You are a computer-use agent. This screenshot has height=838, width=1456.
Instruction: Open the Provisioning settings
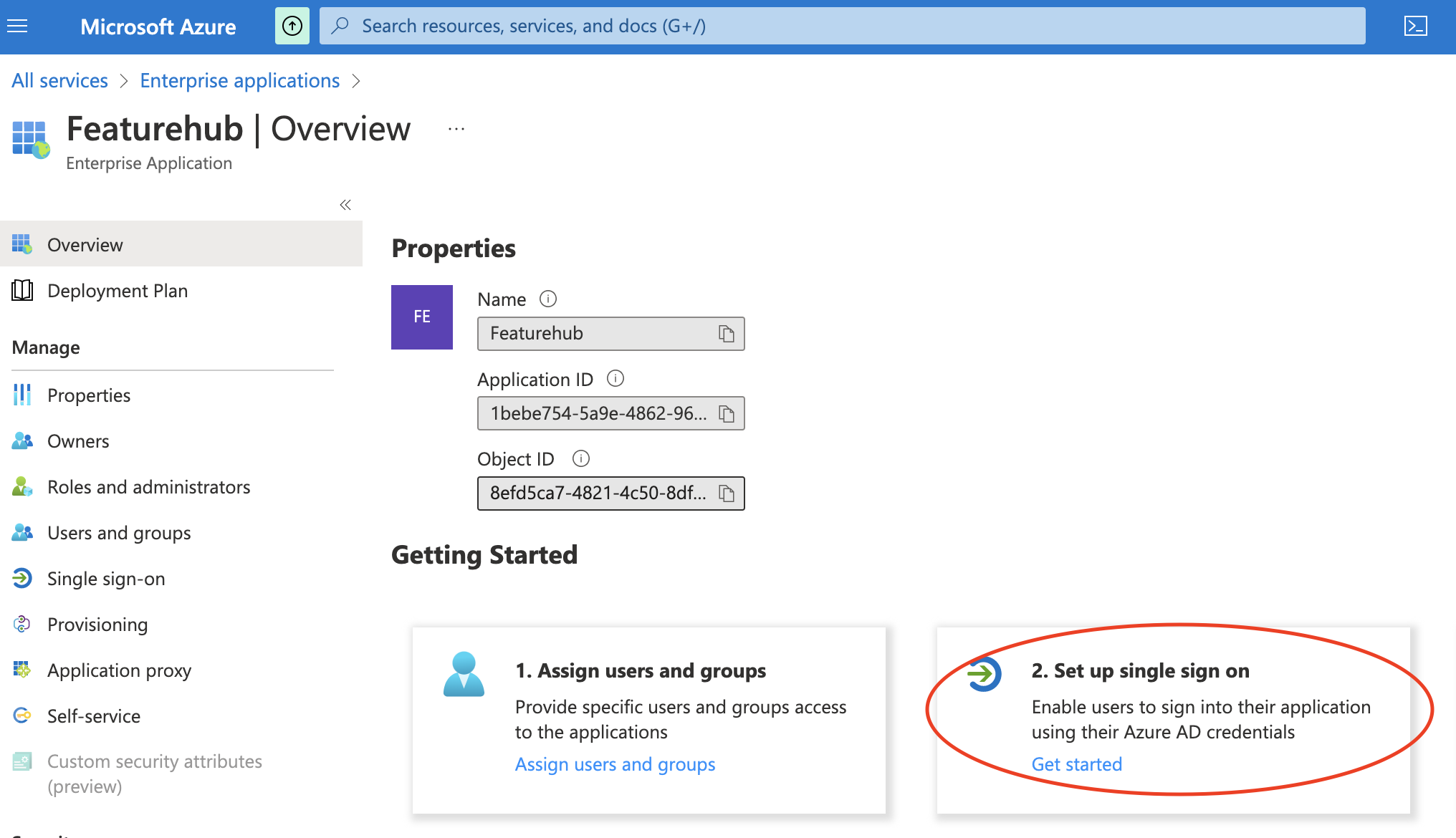[97, 624]
